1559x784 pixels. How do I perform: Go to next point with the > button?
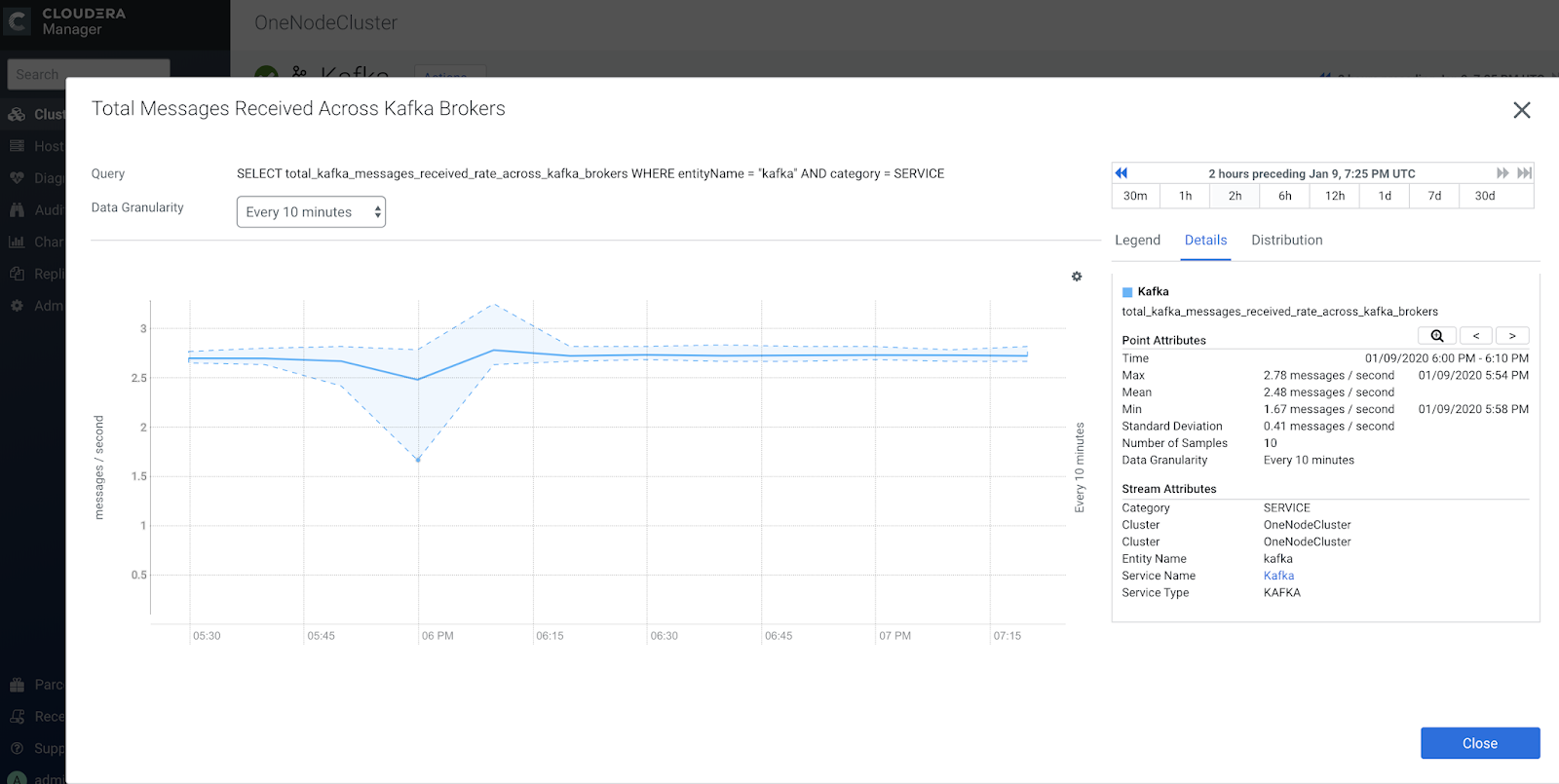click(x=1512, y=336)
